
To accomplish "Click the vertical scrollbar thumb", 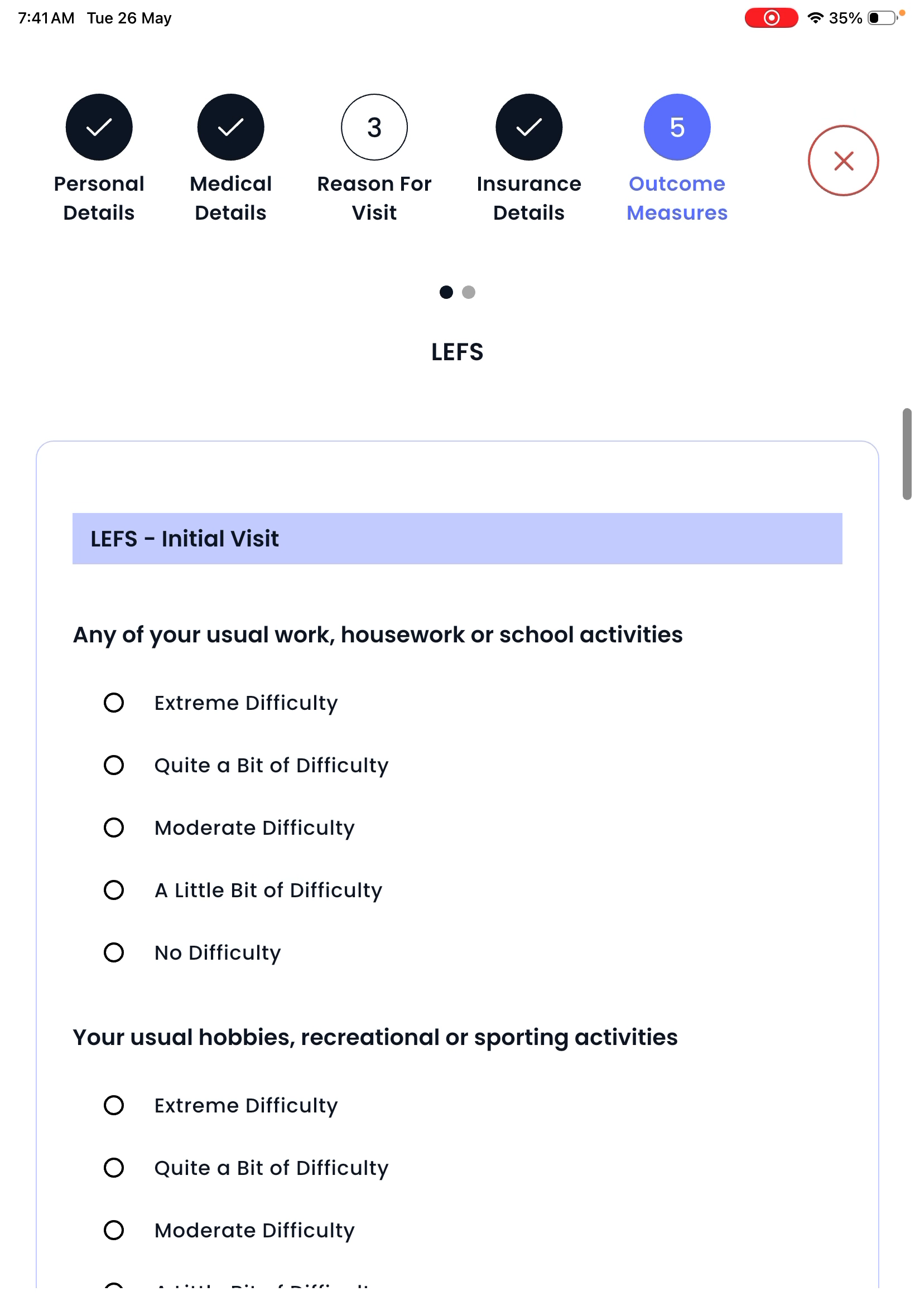I will pos(908,454).
